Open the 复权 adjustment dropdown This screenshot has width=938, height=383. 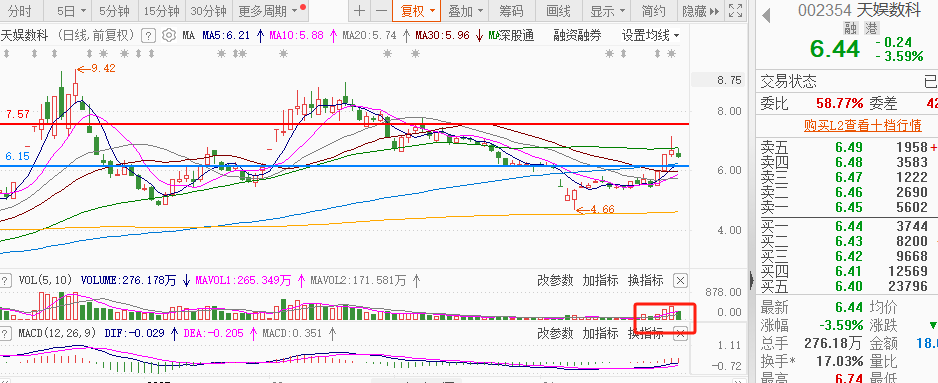(417, 11)
